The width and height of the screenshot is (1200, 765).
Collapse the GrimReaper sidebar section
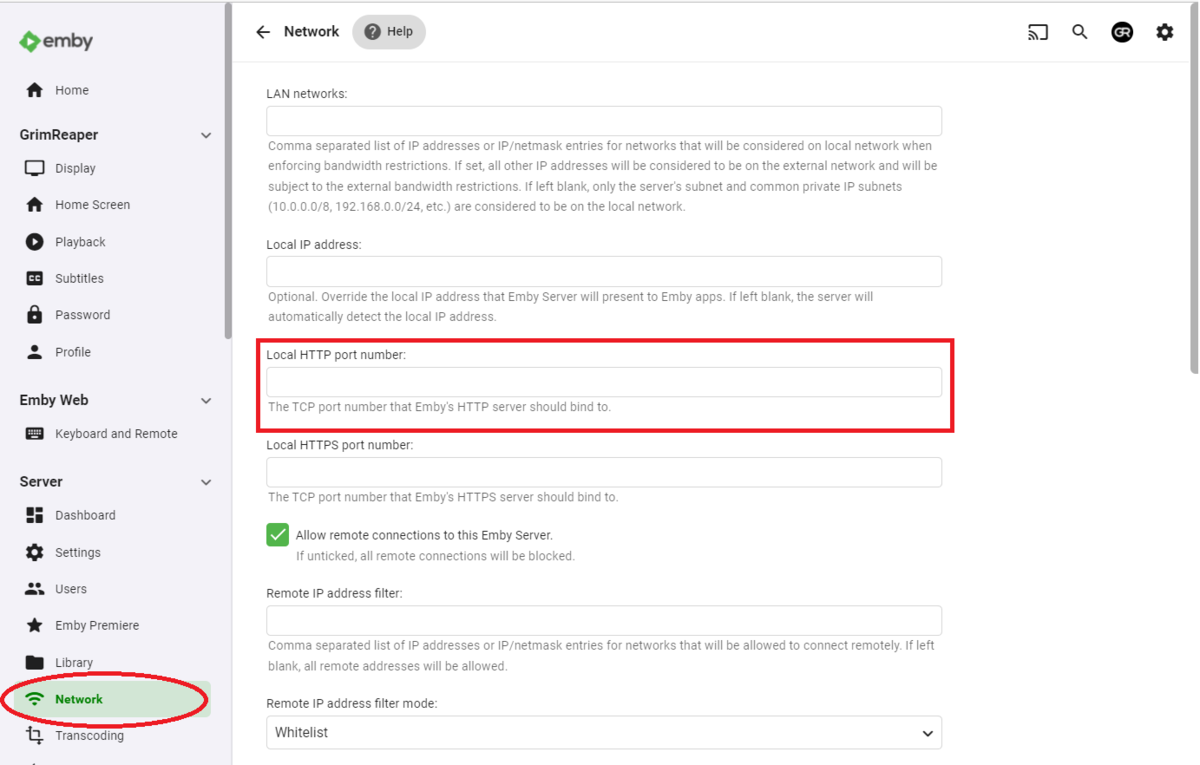coord(206,135)
